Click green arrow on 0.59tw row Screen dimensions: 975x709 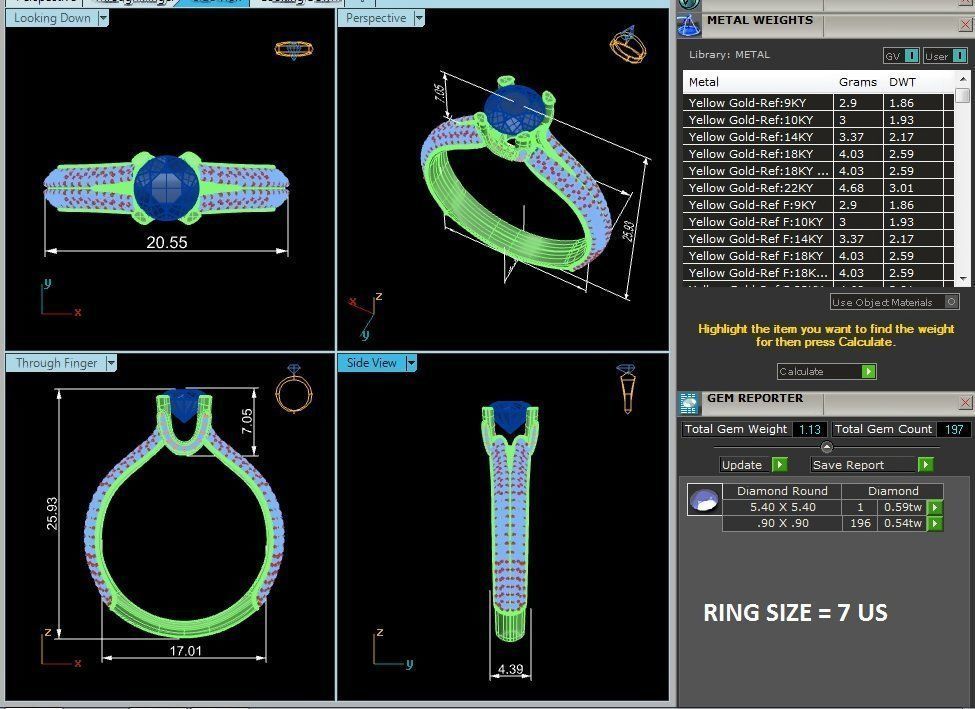pos(935,507)
